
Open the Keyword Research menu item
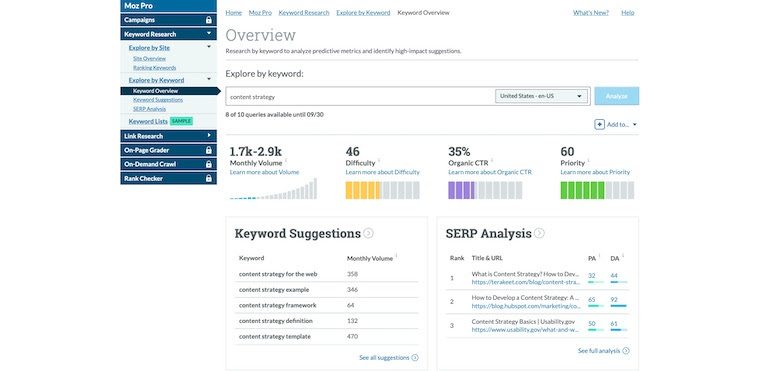[169, 34]
